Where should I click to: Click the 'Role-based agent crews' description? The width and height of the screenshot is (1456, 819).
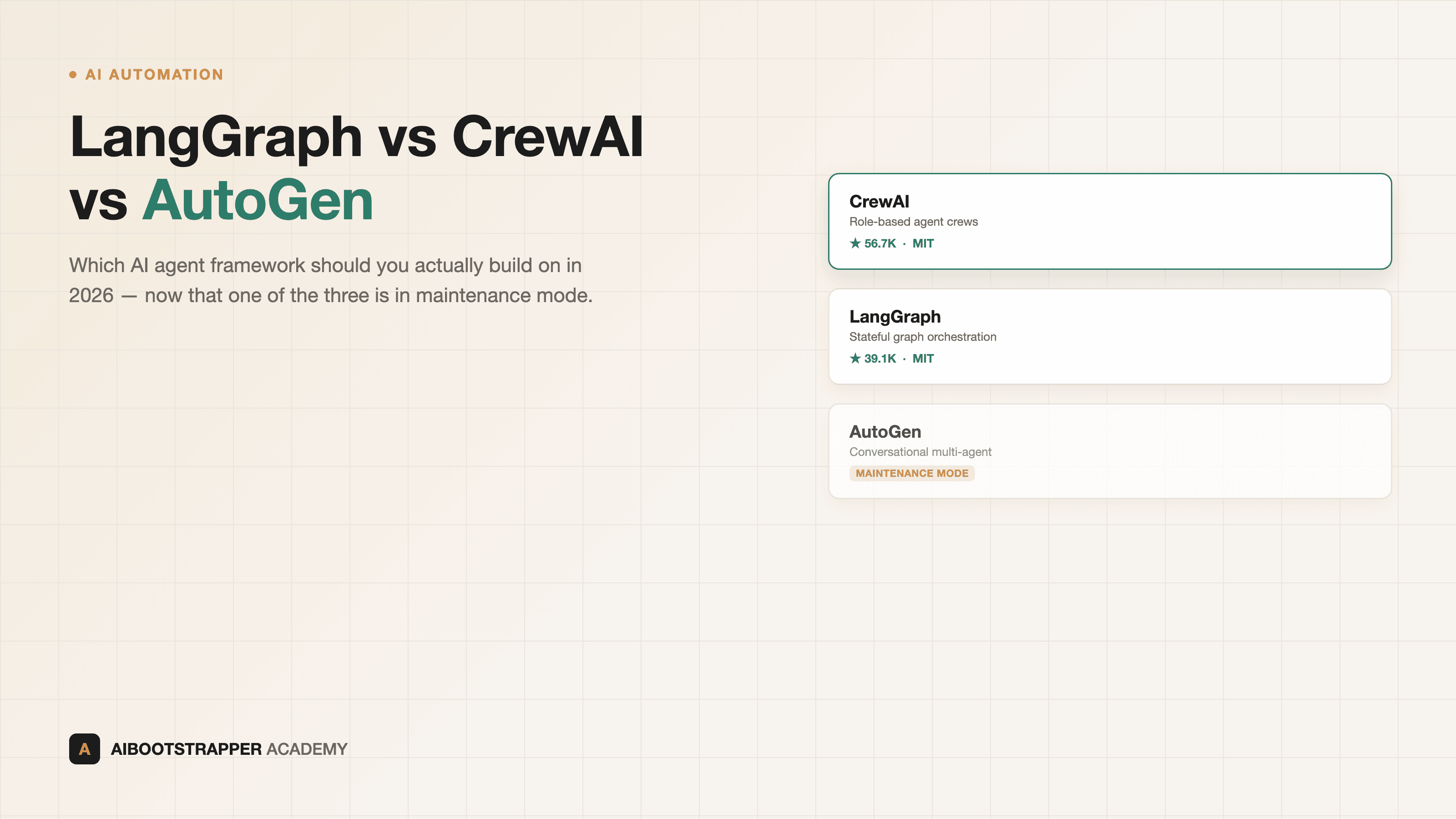913,222
